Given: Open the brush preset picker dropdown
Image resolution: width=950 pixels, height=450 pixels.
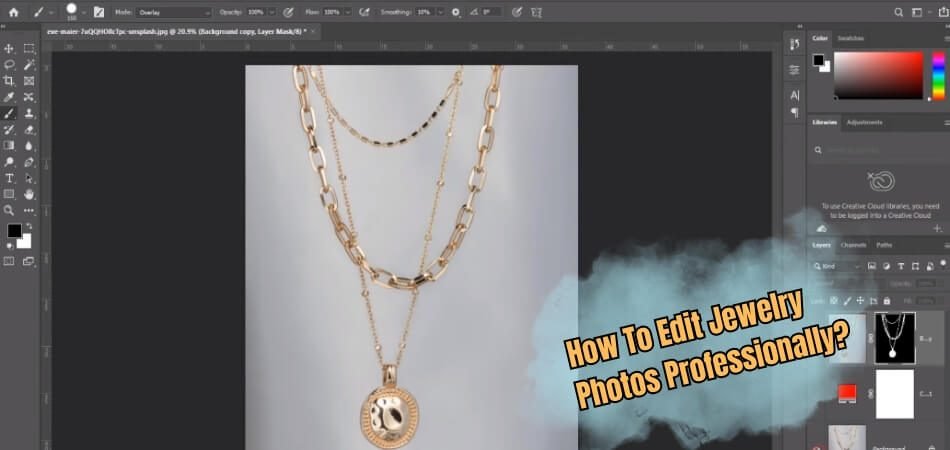Looking at the screenshot, I should click(x=84, y=12).
